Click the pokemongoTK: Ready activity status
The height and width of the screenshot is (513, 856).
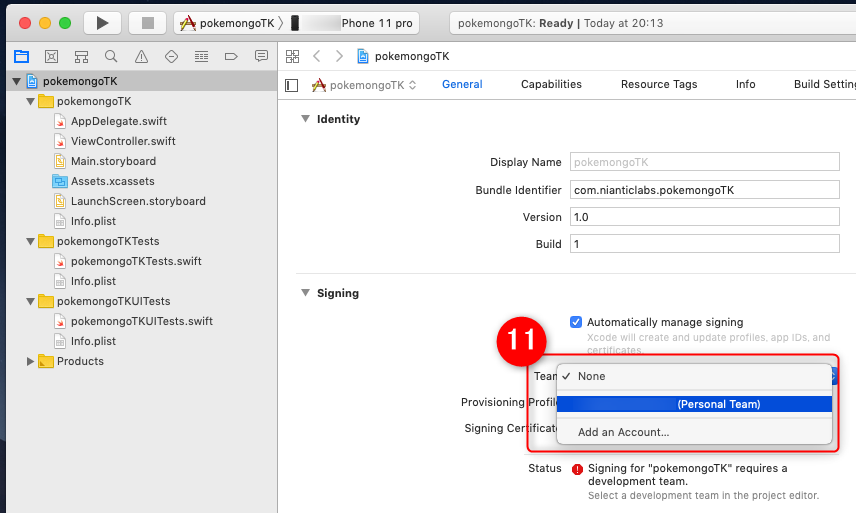pos(561,23)
